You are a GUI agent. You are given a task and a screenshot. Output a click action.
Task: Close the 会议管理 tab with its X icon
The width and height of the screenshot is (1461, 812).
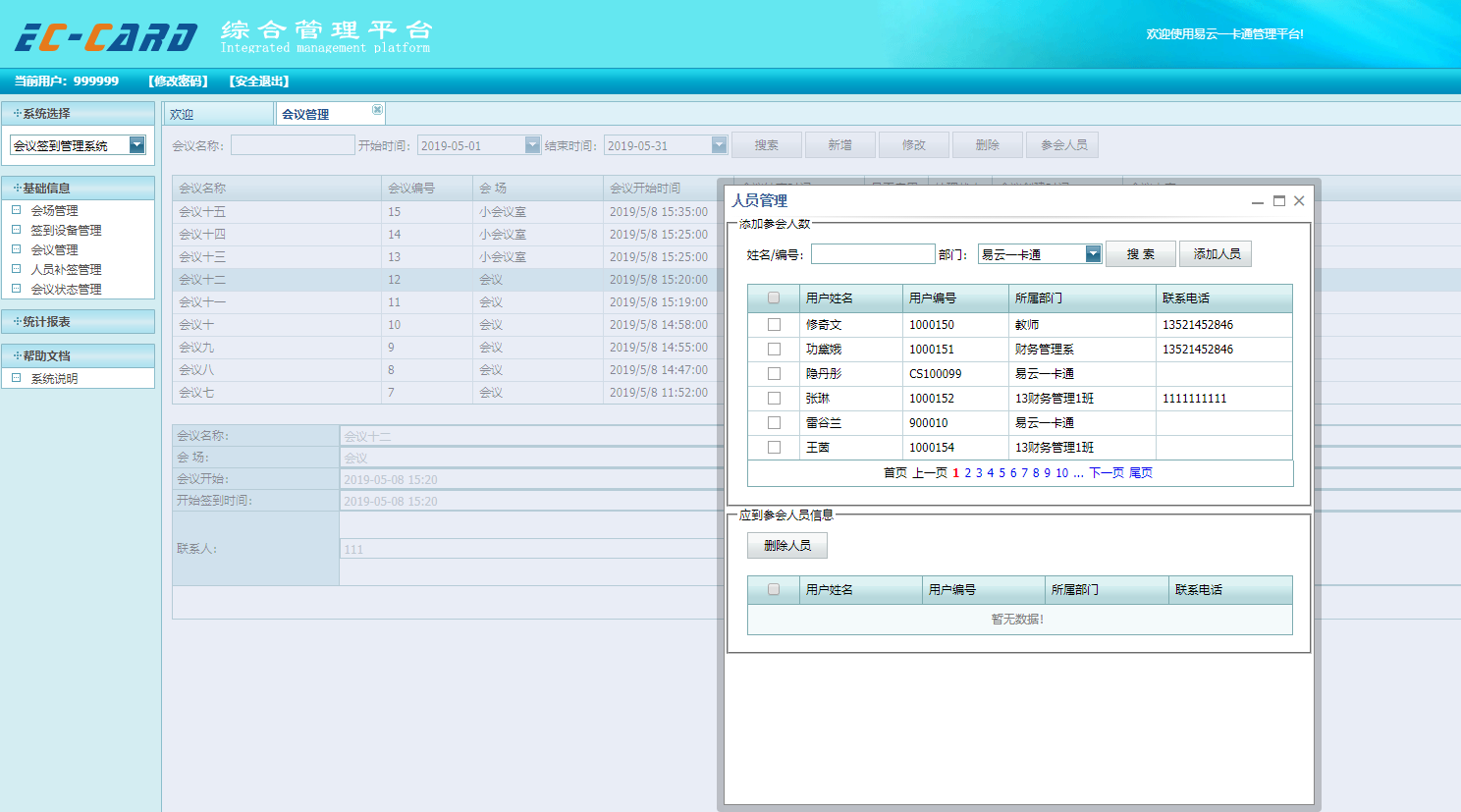point(377,109)
